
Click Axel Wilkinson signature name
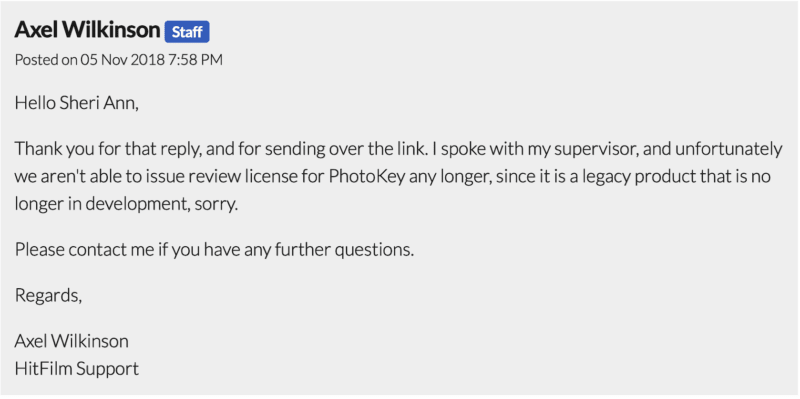pos(71,341)
